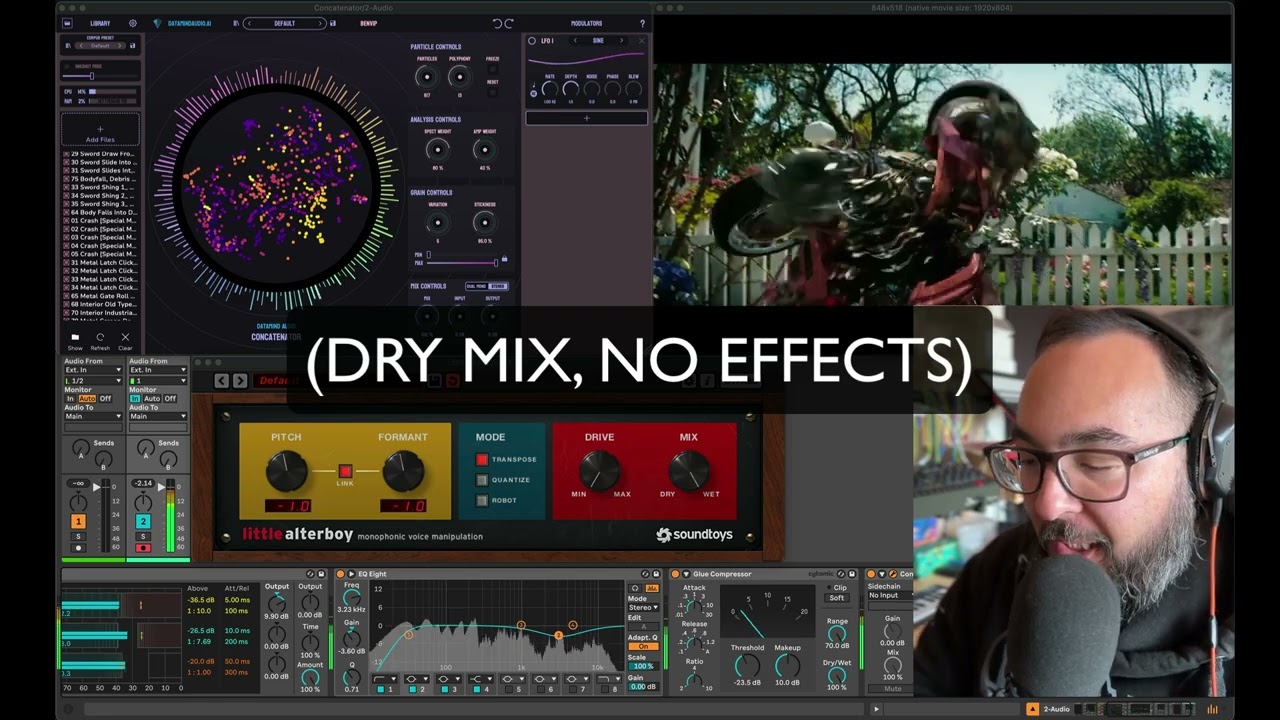Click the PITCH knob on Little AlterBoy
1280x720 pixels.
286,471
